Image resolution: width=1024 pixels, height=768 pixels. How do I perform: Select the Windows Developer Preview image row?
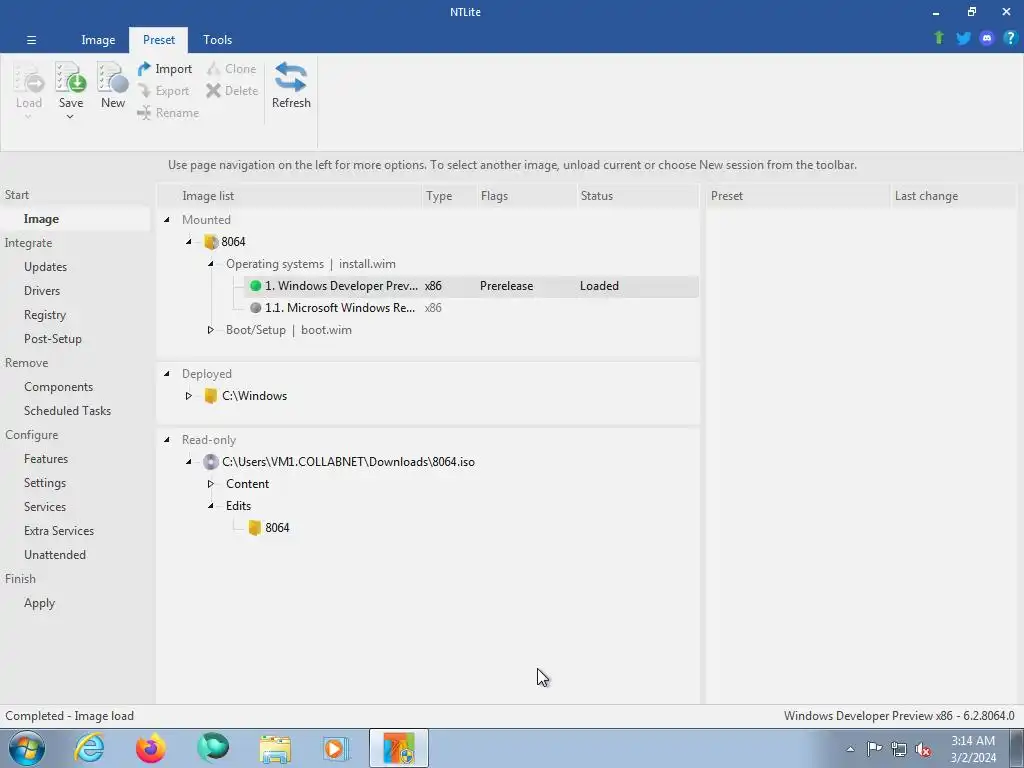(x=471, y=286)
